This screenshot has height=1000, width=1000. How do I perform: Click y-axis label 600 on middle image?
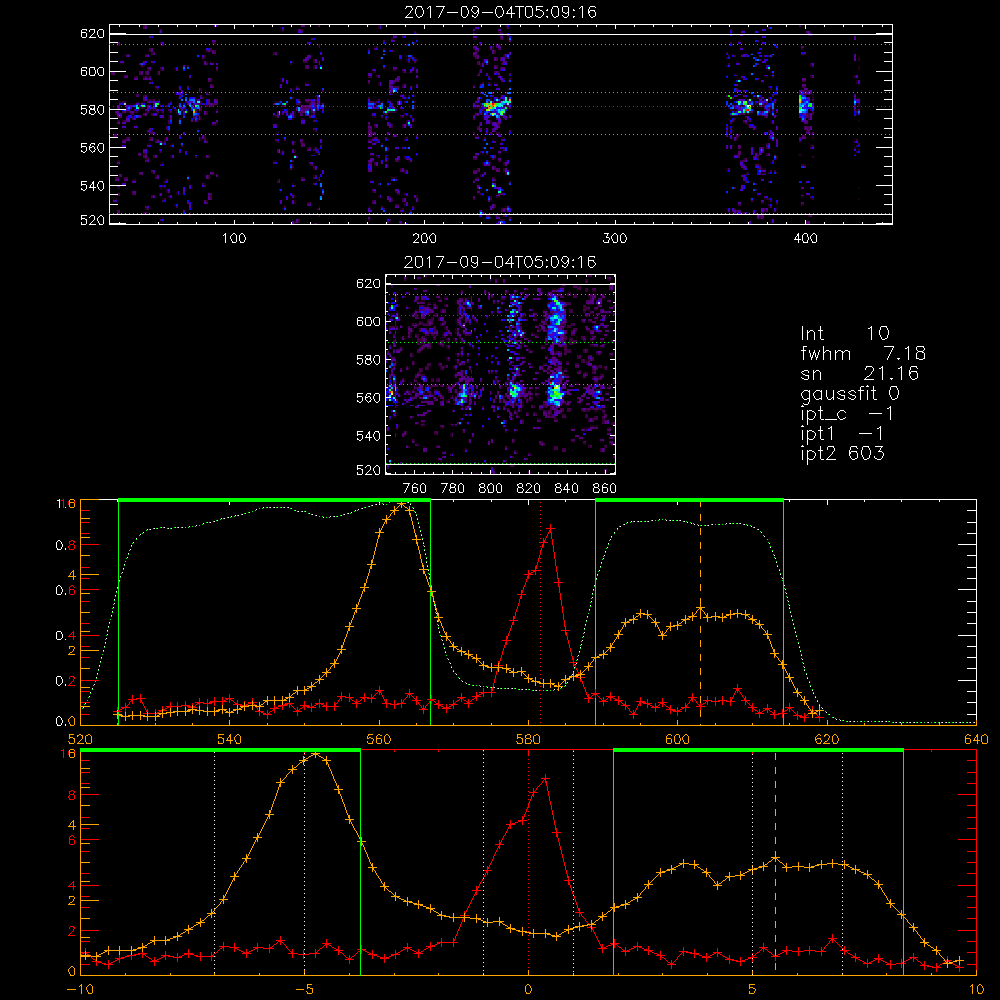coord(369,321)
